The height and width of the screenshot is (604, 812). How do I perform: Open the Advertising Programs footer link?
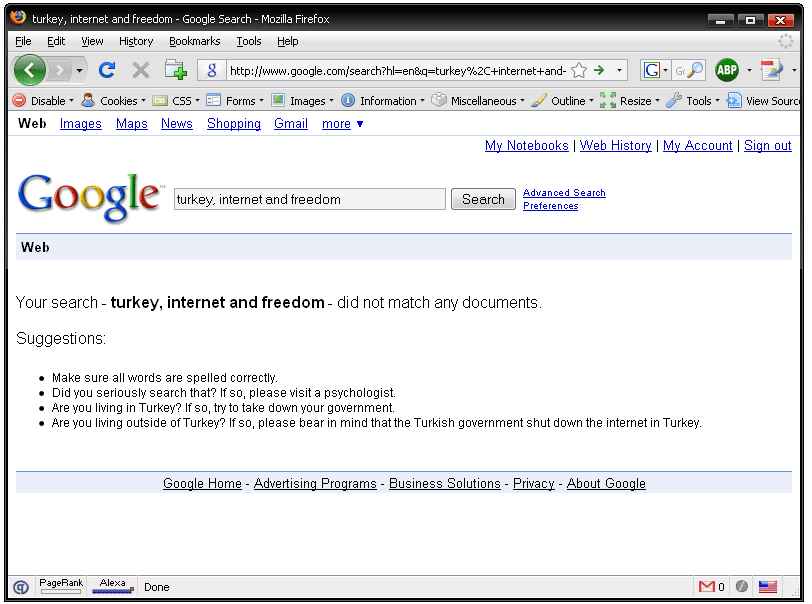(x=315, y=483)
